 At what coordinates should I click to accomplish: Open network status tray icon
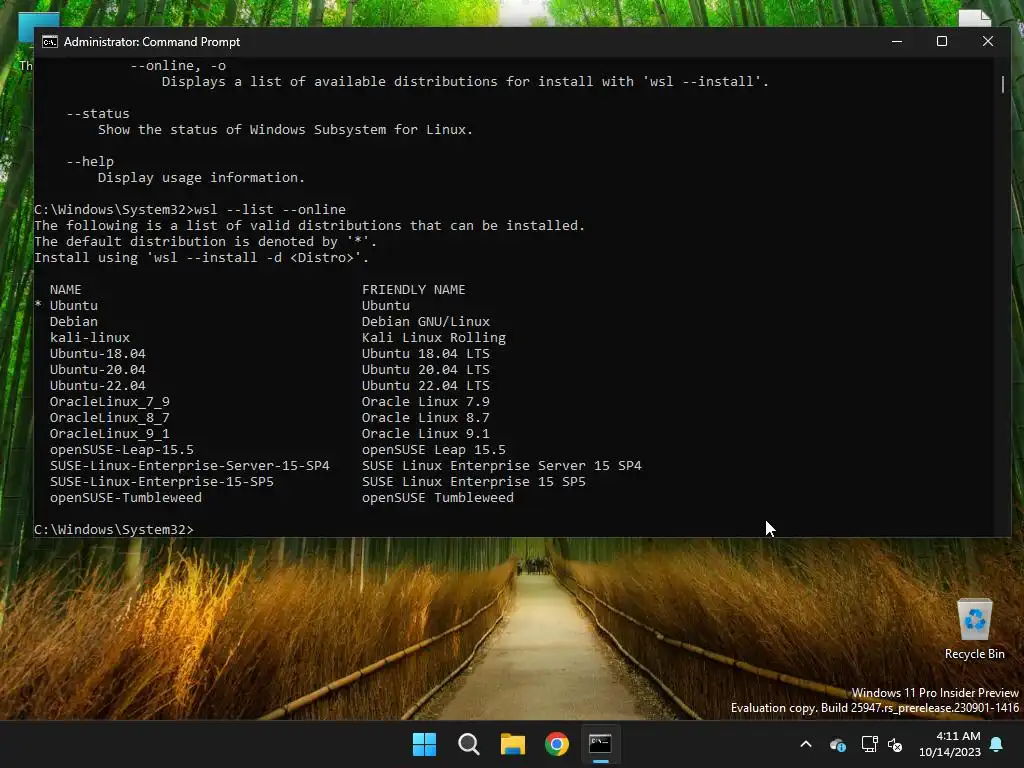(869, 744)
